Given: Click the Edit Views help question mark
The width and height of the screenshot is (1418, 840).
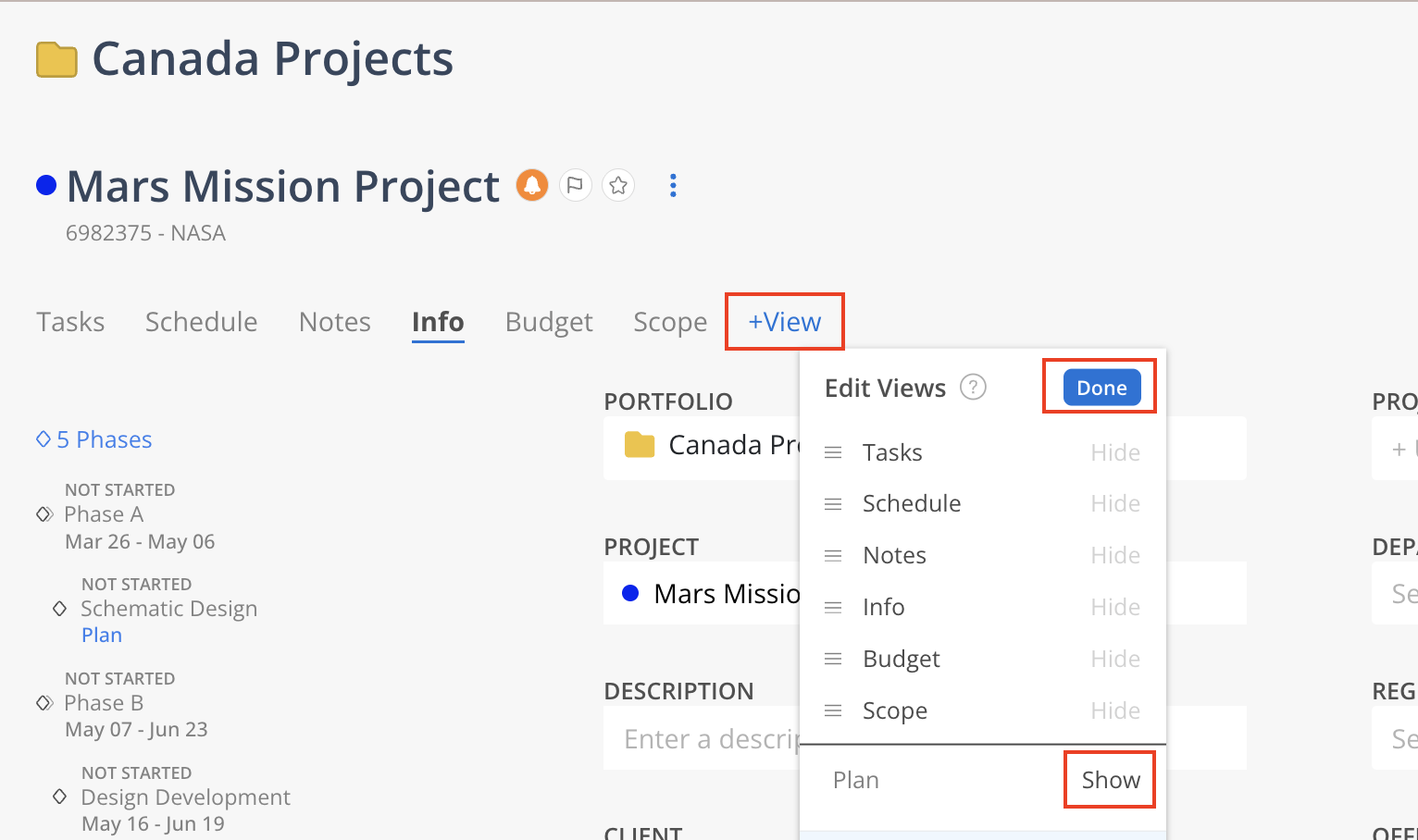Looking at the screenshot, I should click(973, 387).
